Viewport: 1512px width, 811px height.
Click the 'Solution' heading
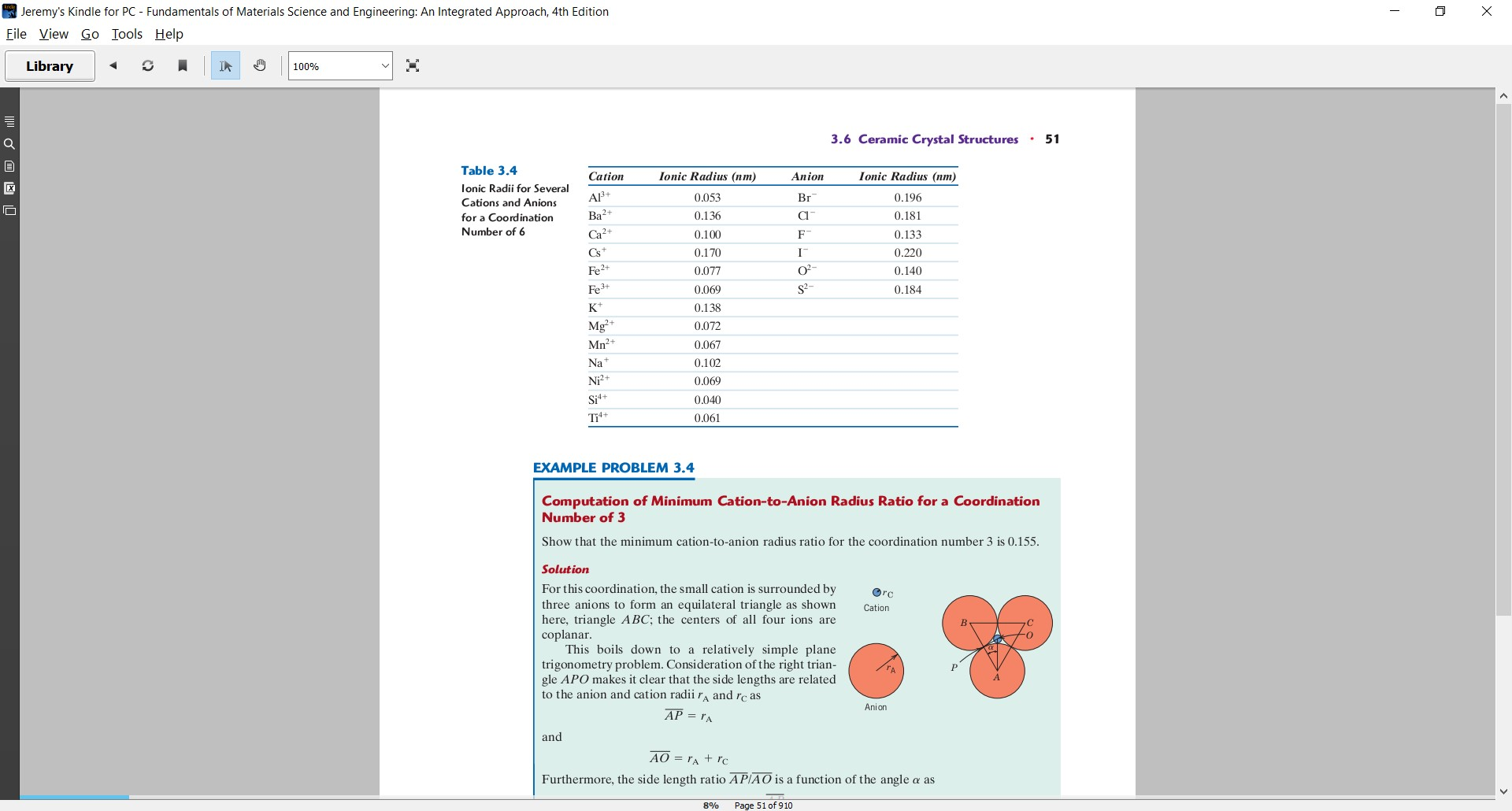pos(565,569)
